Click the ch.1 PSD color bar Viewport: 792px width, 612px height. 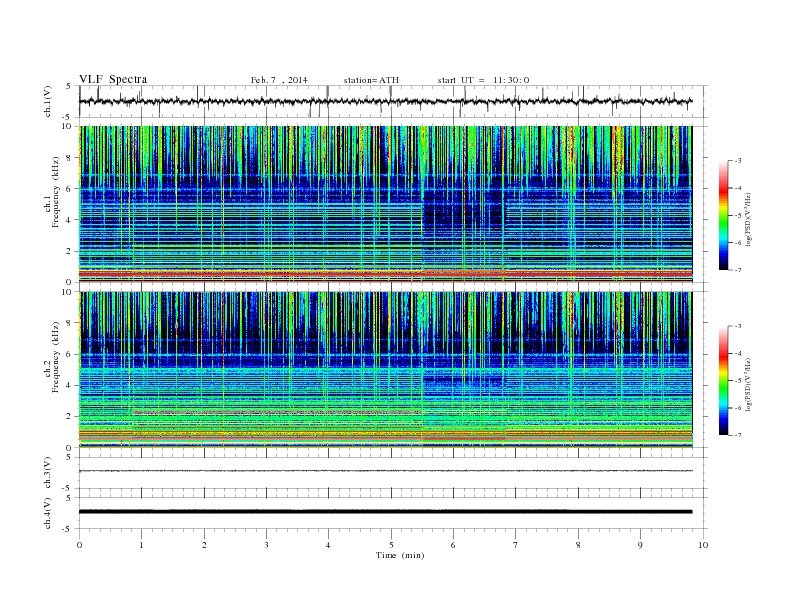pyautogui.click(x=723, y=215)
